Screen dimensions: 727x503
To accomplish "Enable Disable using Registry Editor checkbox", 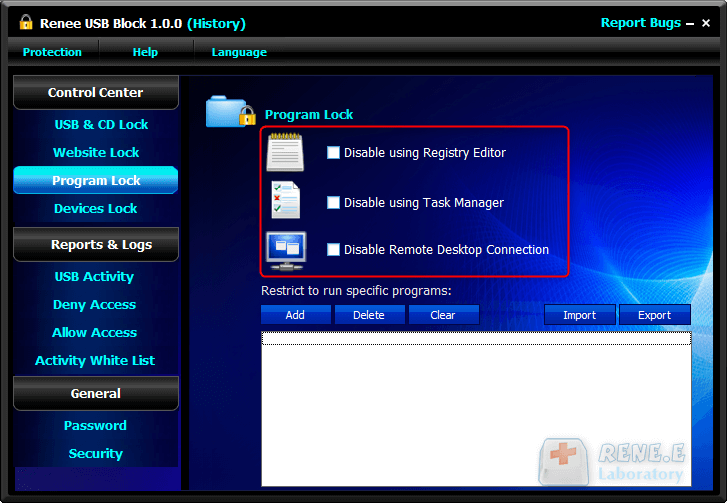I will 334,153.
